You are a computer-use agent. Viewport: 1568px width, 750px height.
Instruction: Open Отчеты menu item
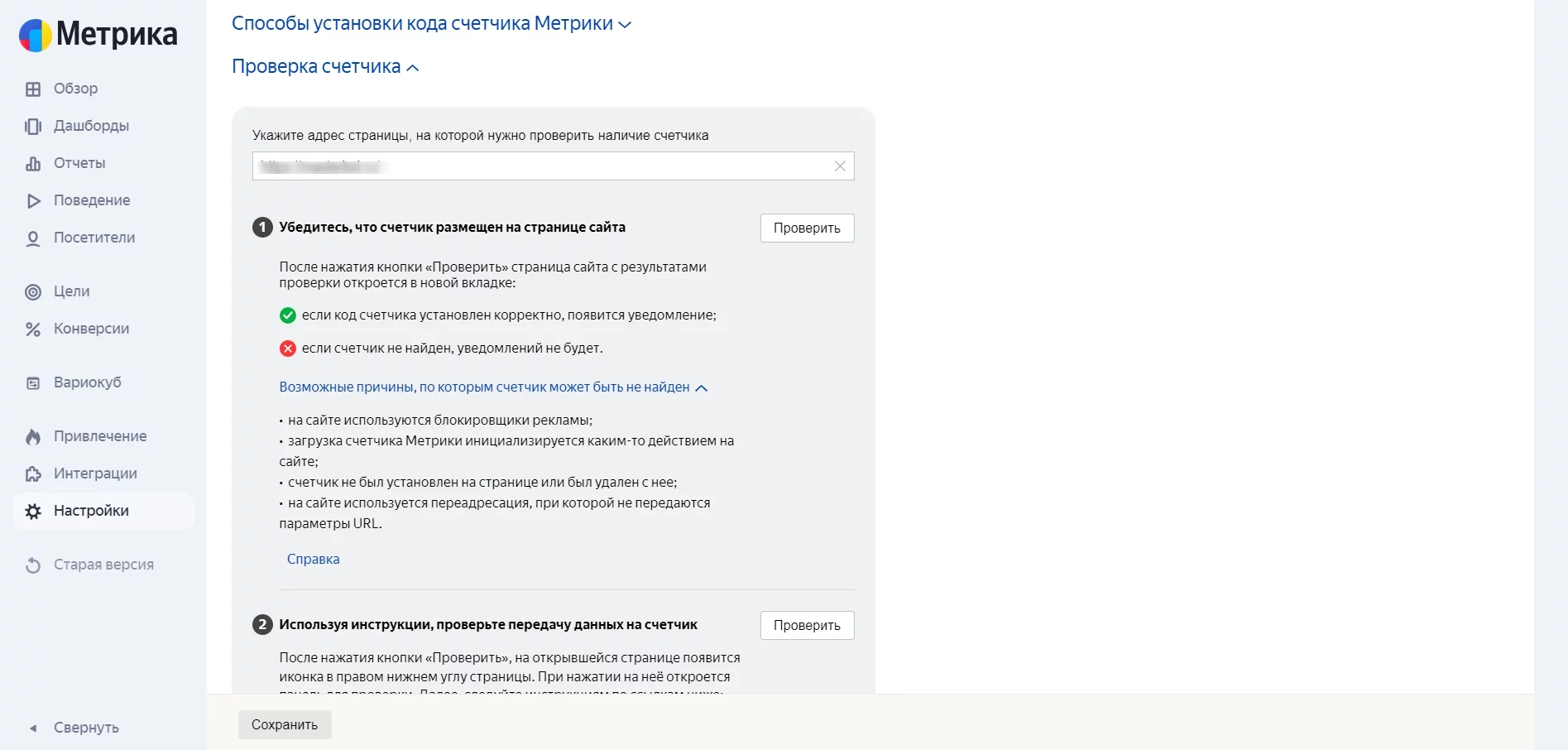pyautogui.click(x=79, y=163)
